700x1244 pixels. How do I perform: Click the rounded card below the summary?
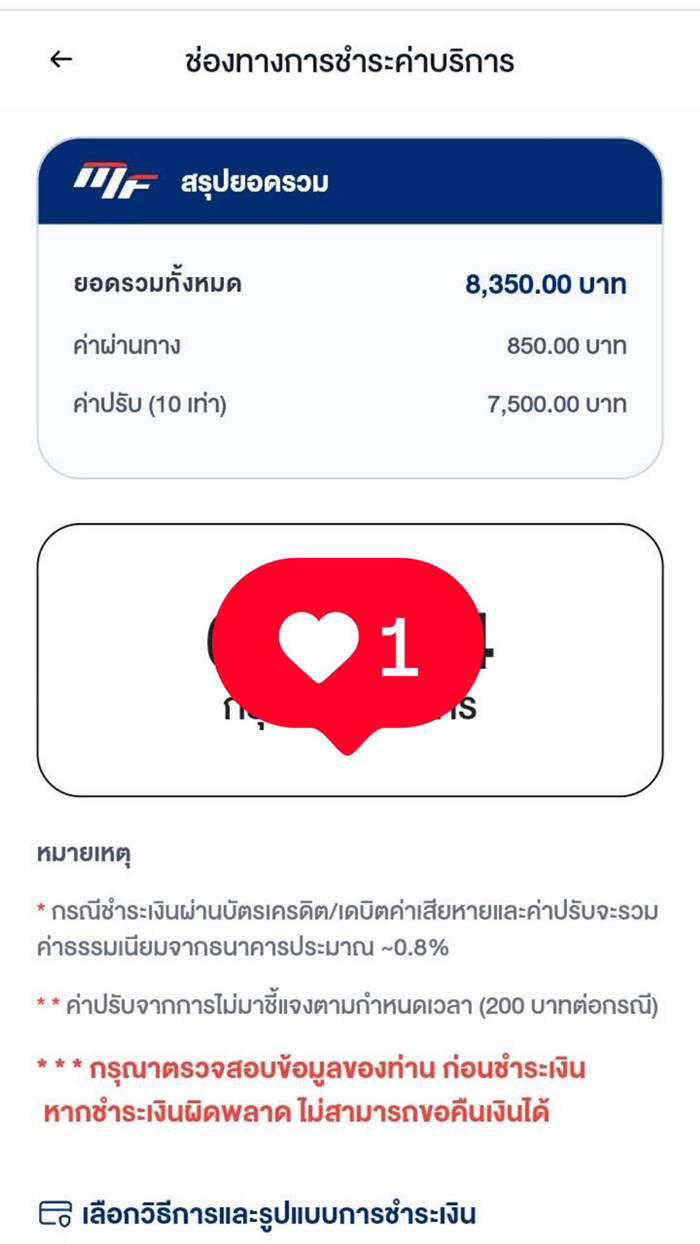(350, 652)
